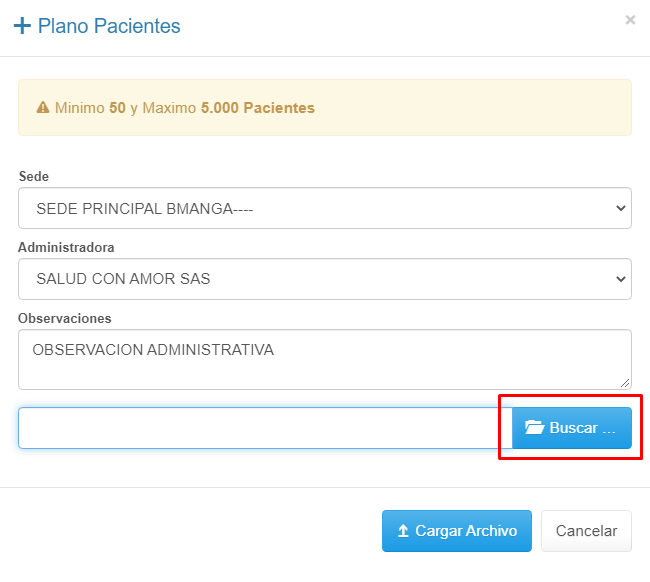The image size is (650, 582).
Task: Click the Administradora field label
Action: click(x=66, y=247)
